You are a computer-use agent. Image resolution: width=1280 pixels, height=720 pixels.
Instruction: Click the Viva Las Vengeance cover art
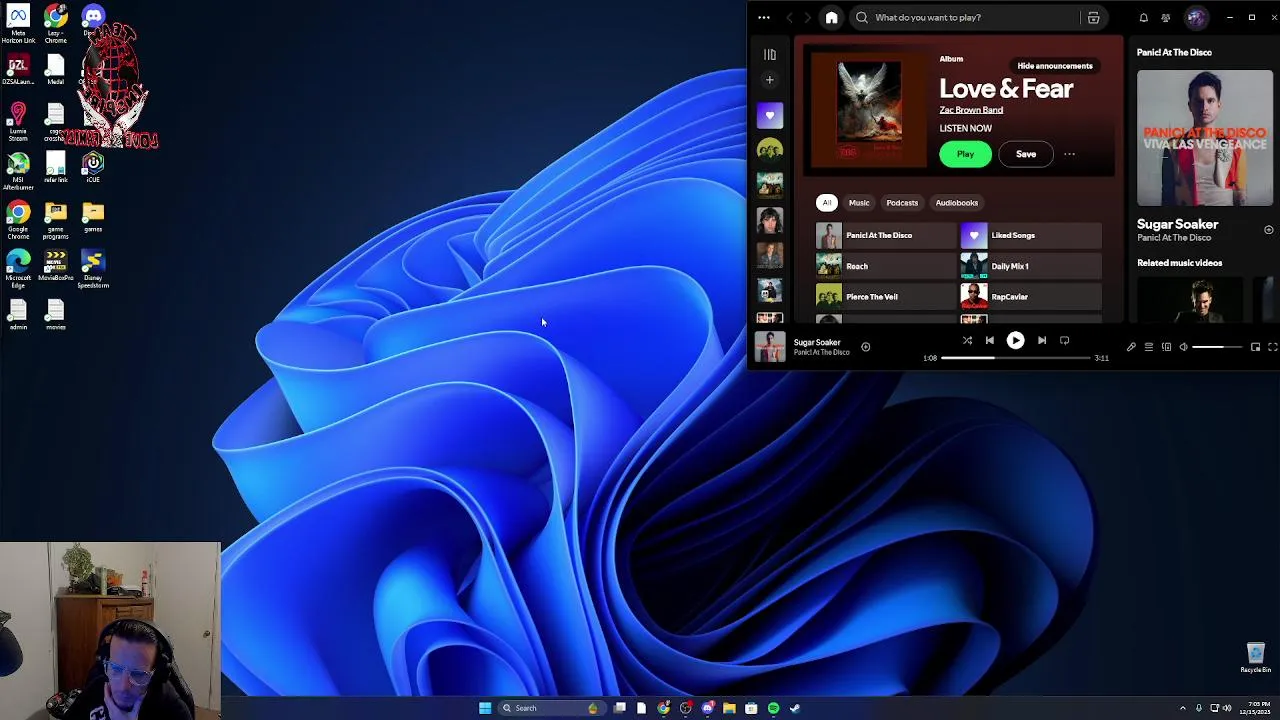1205,138
